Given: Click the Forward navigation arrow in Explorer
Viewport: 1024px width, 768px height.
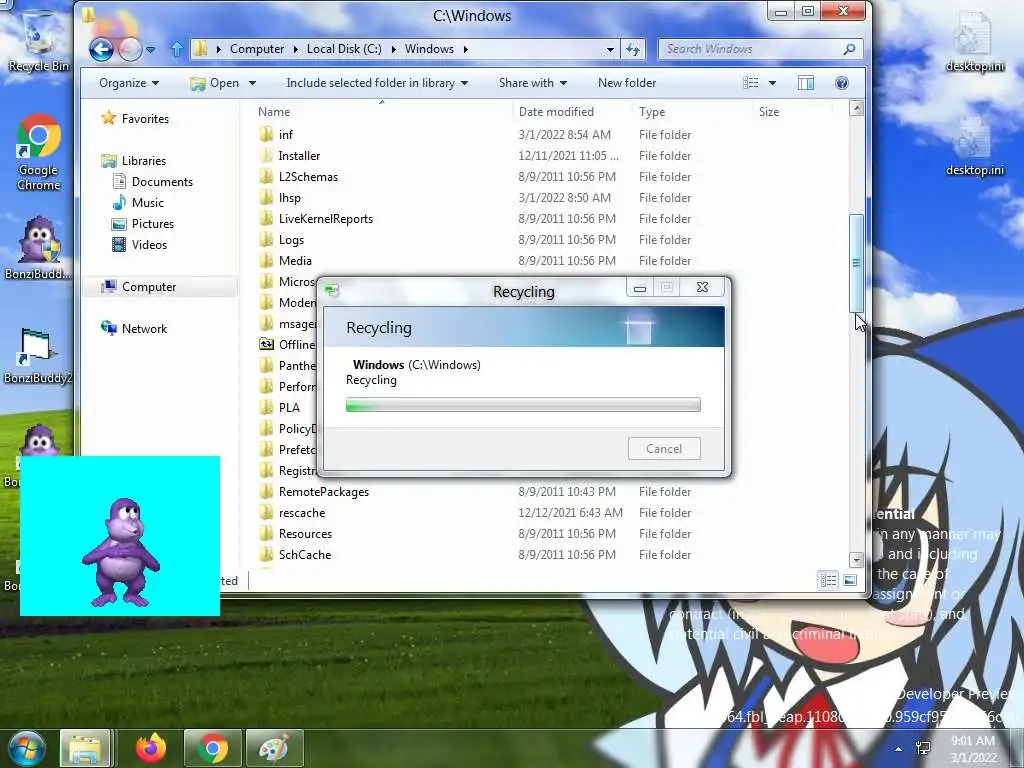Looking at the screenshot, I should click(x=130, y=50).
